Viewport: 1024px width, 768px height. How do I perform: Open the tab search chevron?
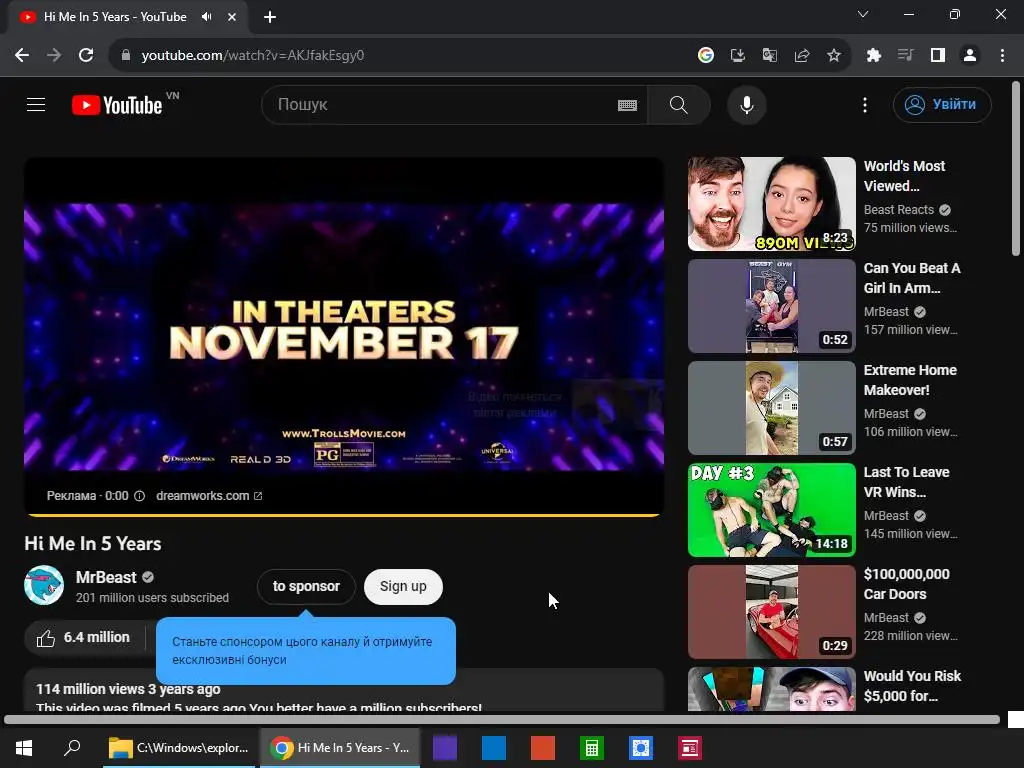863,14
